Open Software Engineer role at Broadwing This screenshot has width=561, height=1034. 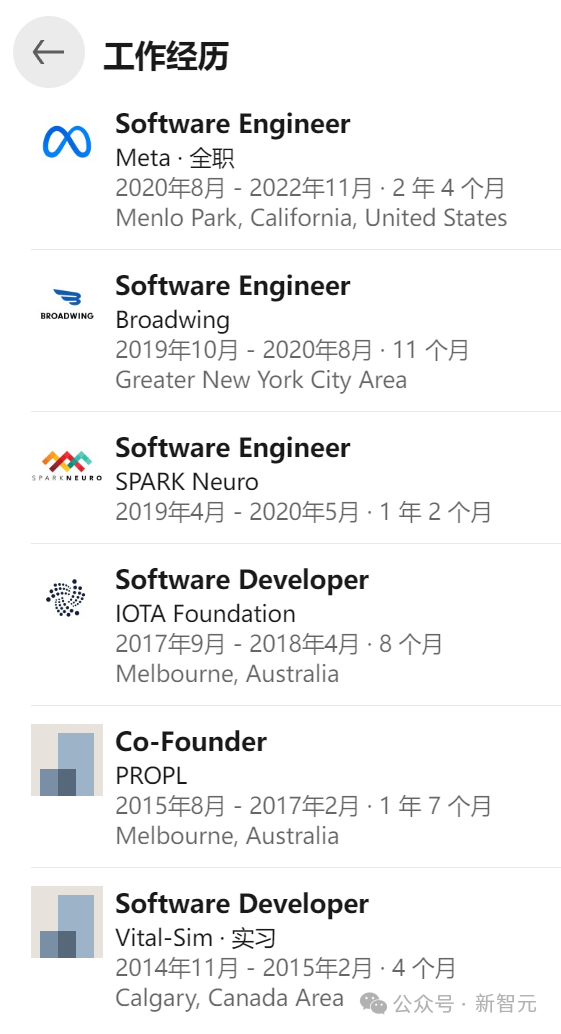point(233,286)
